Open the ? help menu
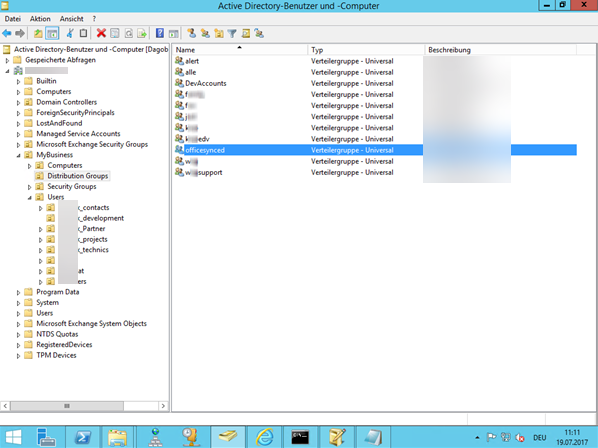 coord(94,19)
